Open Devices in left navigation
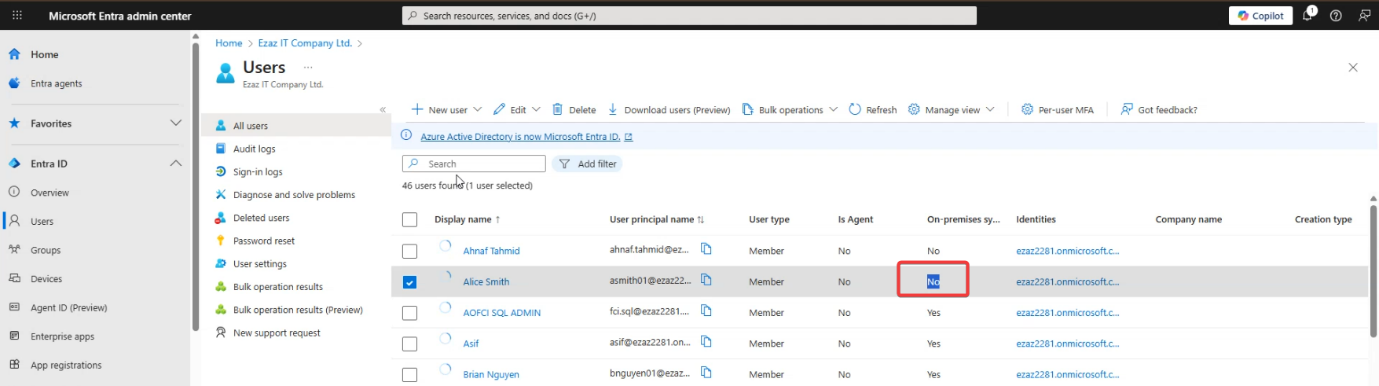1379x386 pixels. point(46,279)
